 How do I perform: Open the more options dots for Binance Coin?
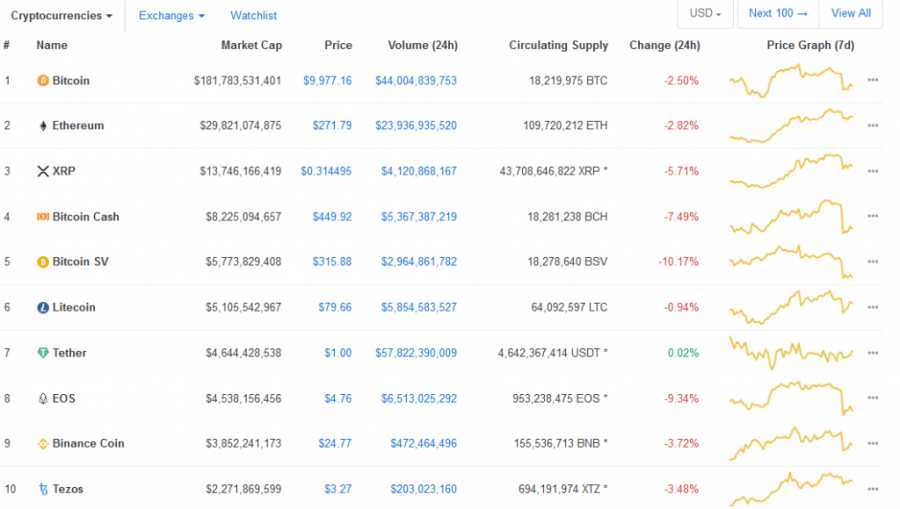[x=872, y=443]
